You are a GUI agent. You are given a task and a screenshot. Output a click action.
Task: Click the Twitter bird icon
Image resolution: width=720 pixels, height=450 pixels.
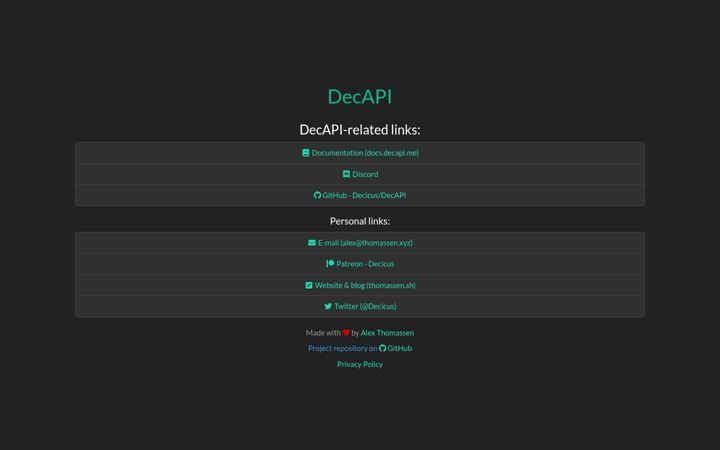click(328, 306)
